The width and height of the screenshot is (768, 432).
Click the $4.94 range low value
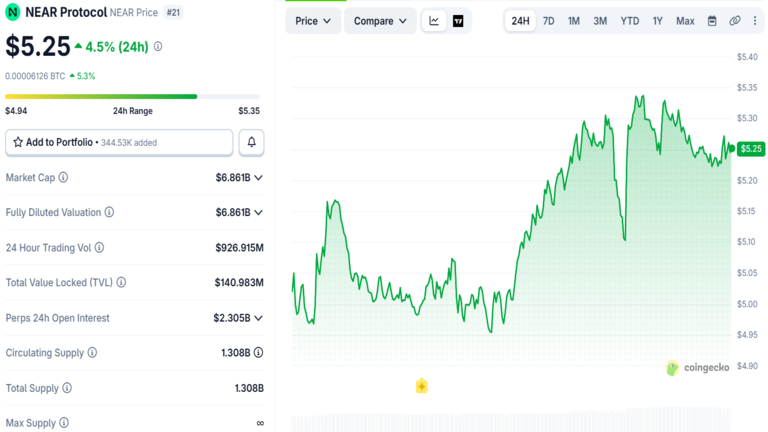(16, 111)
